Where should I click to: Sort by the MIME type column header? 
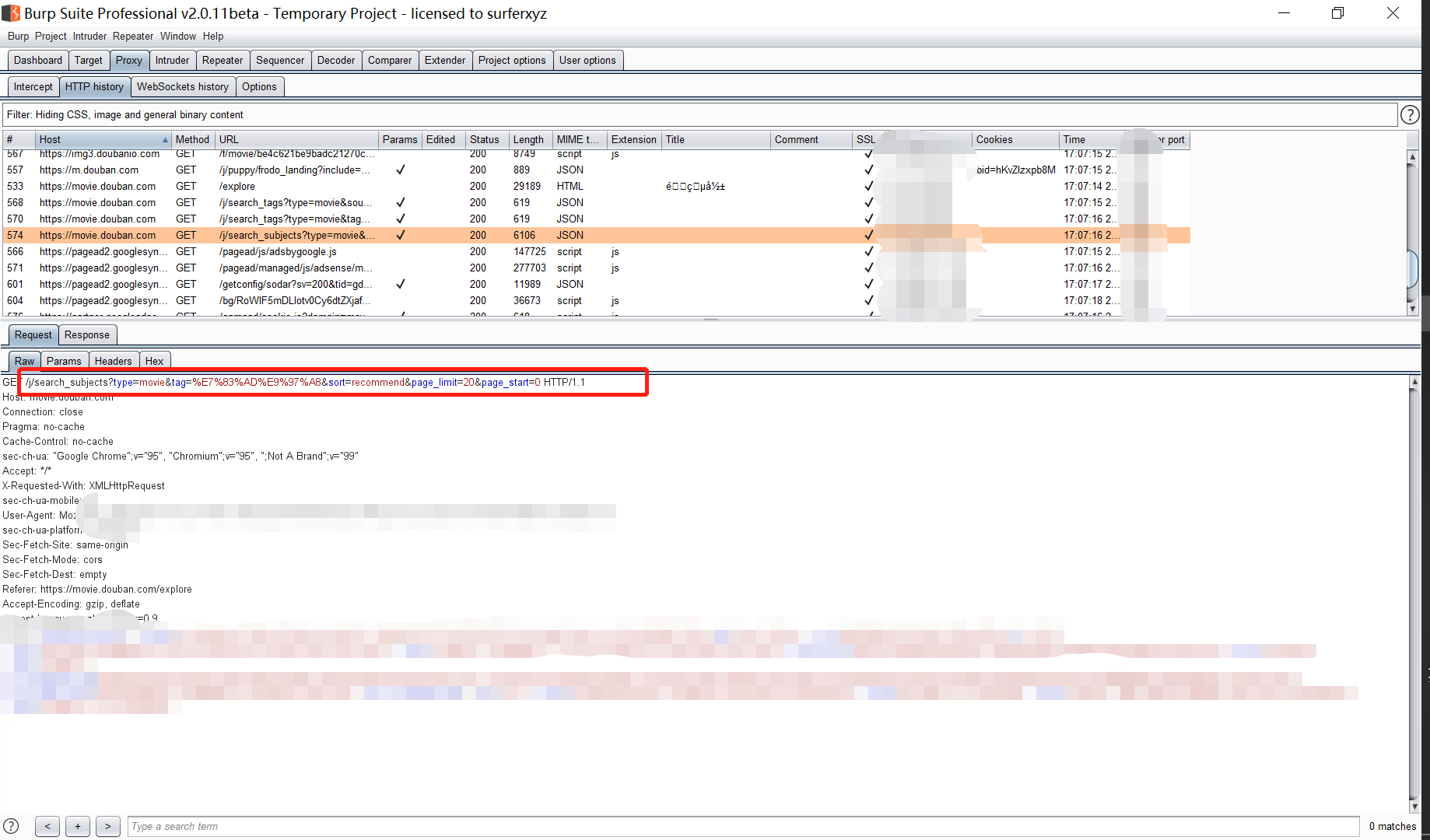580,140
